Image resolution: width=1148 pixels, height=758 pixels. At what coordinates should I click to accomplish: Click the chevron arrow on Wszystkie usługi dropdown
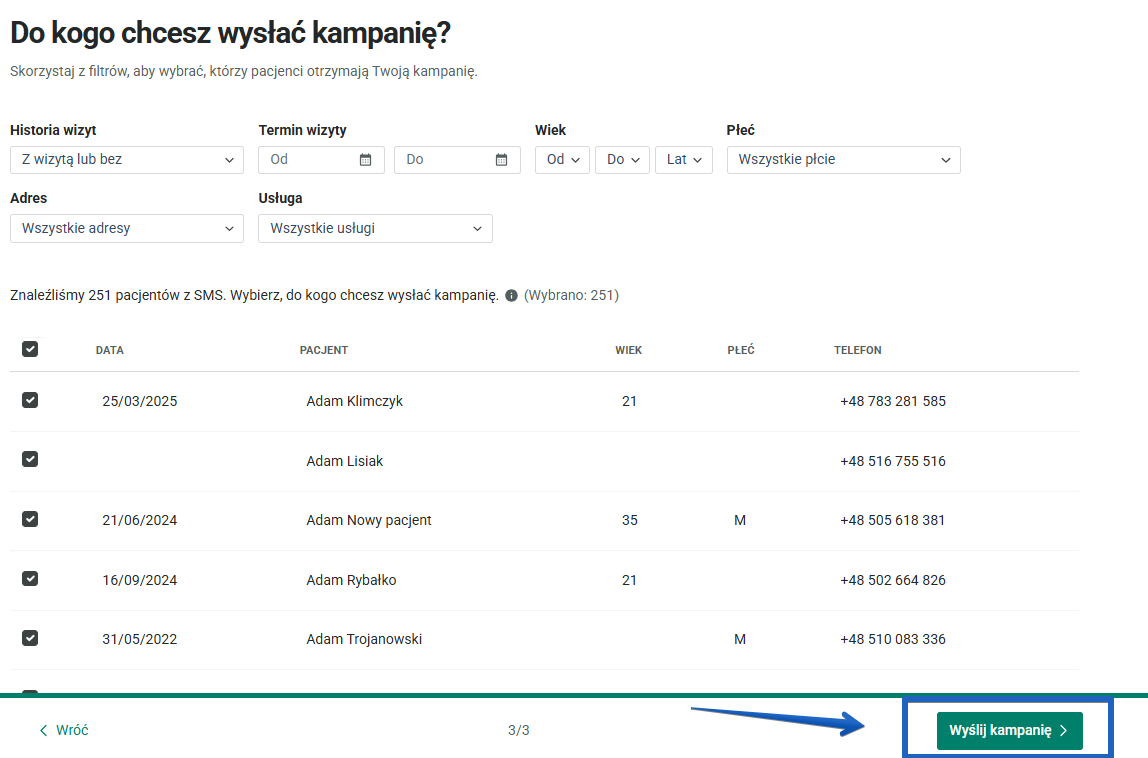pos(477,228)
